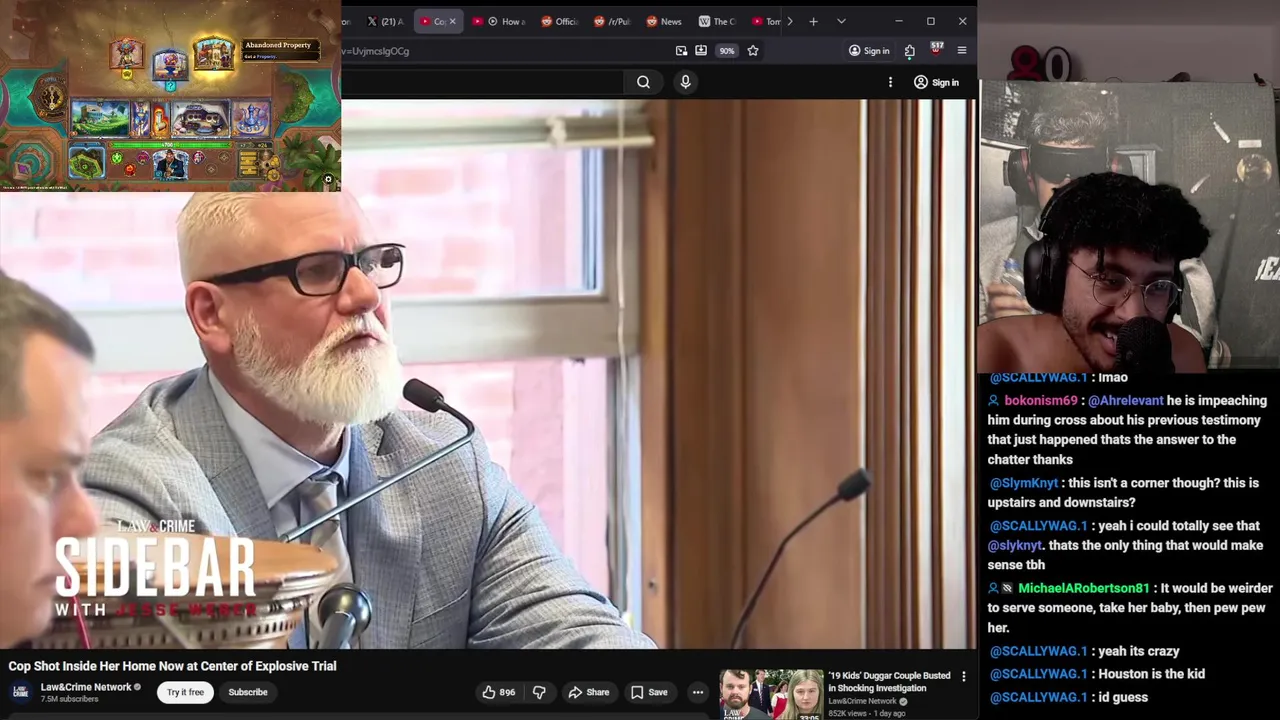The width and height of the screenshot is (1280, 720).
Task: Click the chat message 'id guess'
Action: tap(1121, 697)
